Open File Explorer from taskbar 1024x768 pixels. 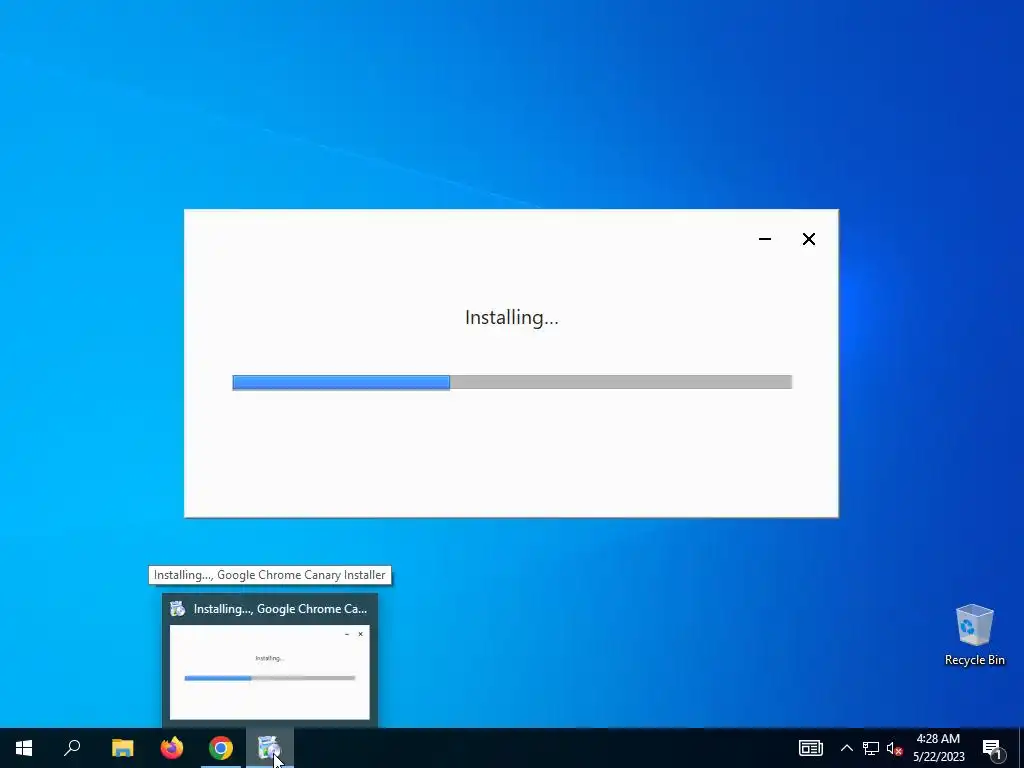click(x=122, y=748)
